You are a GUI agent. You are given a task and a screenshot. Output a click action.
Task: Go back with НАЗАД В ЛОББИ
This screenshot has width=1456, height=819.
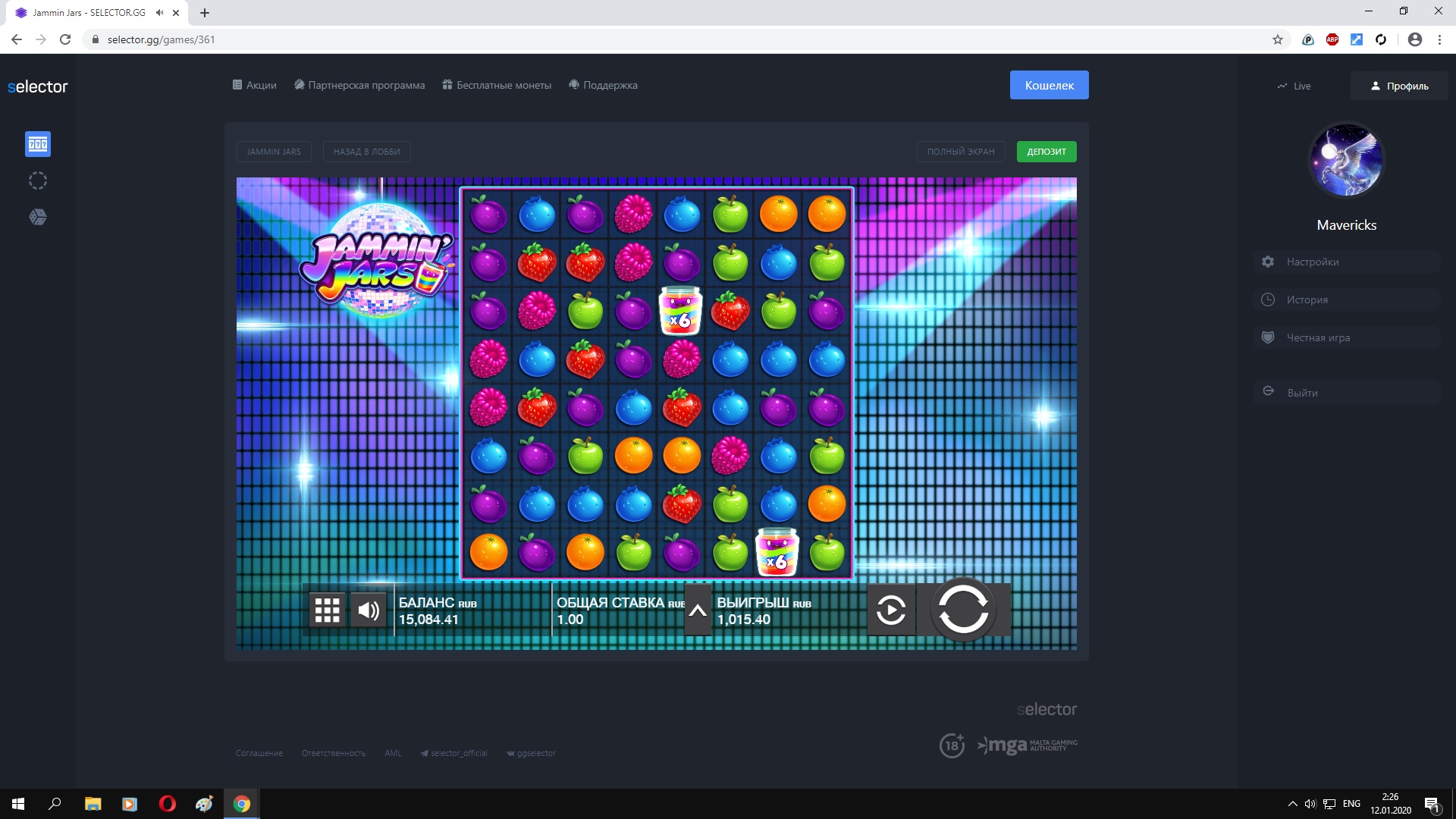366,152
